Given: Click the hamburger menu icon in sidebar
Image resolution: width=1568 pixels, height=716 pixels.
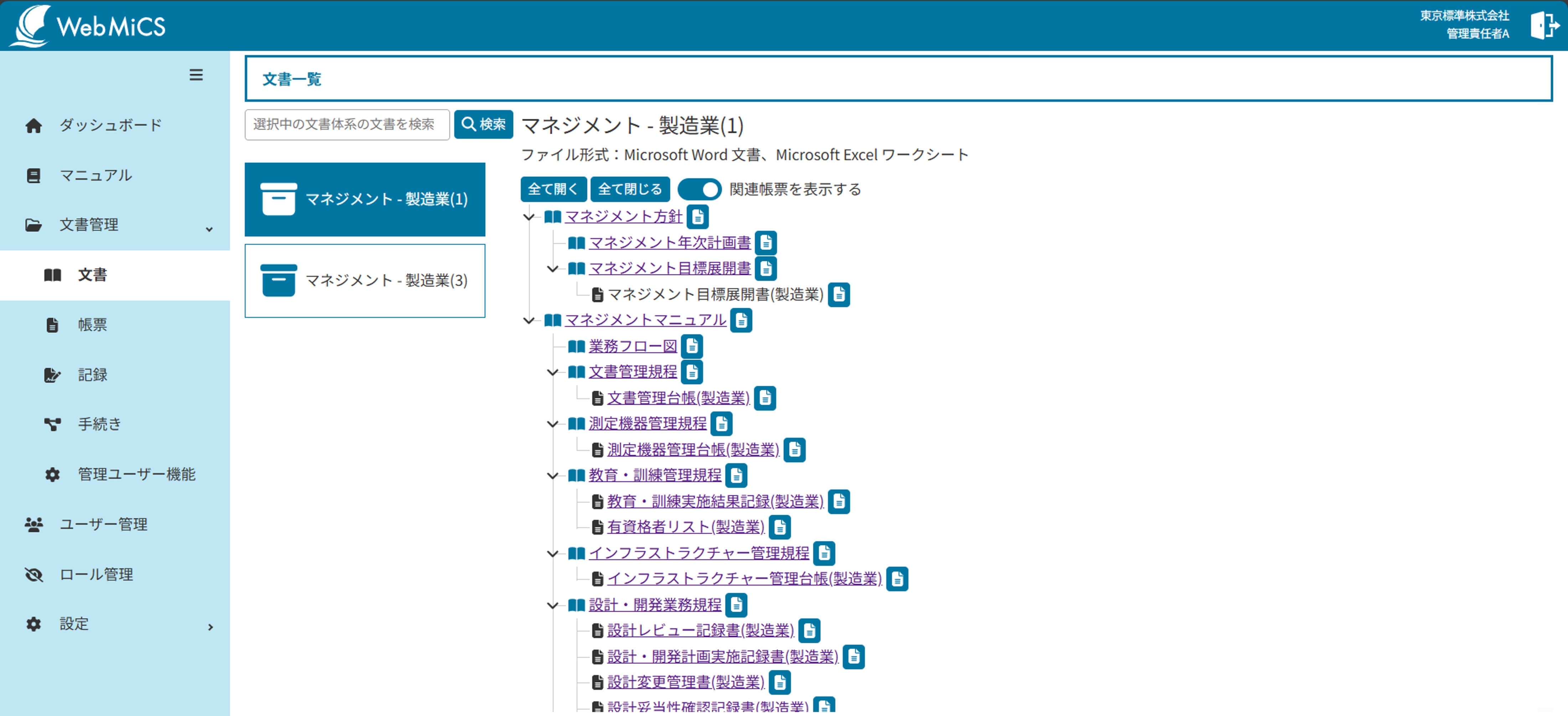Looking at the screenshot, I should tap(195, 75).
